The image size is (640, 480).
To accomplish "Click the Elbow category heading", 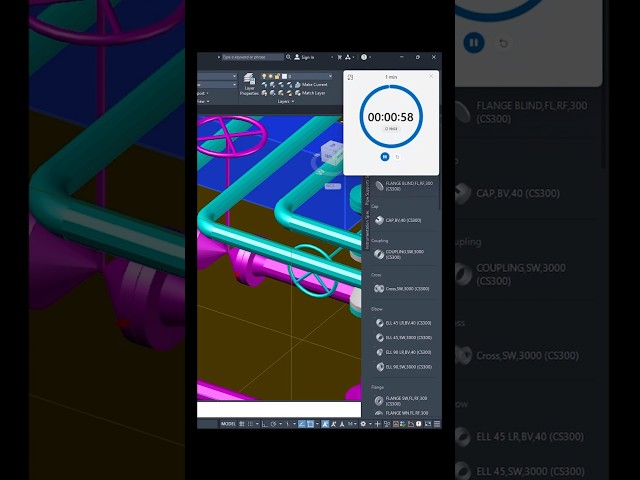I will pos(377,309).
